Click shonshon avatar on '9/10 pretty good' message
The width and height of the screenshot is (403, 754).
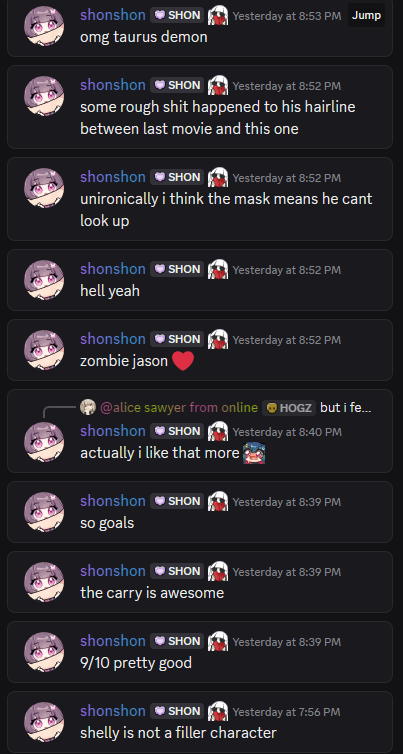click(x=44, y=652)
